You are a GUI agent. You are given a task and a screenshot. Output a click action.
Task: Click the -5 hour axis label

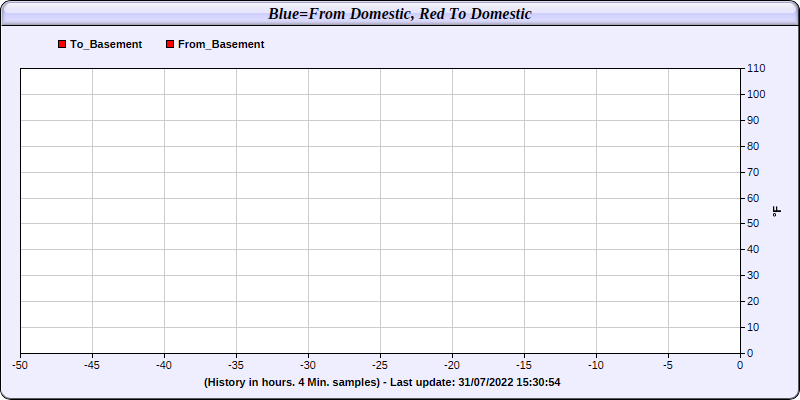(668, 365)
